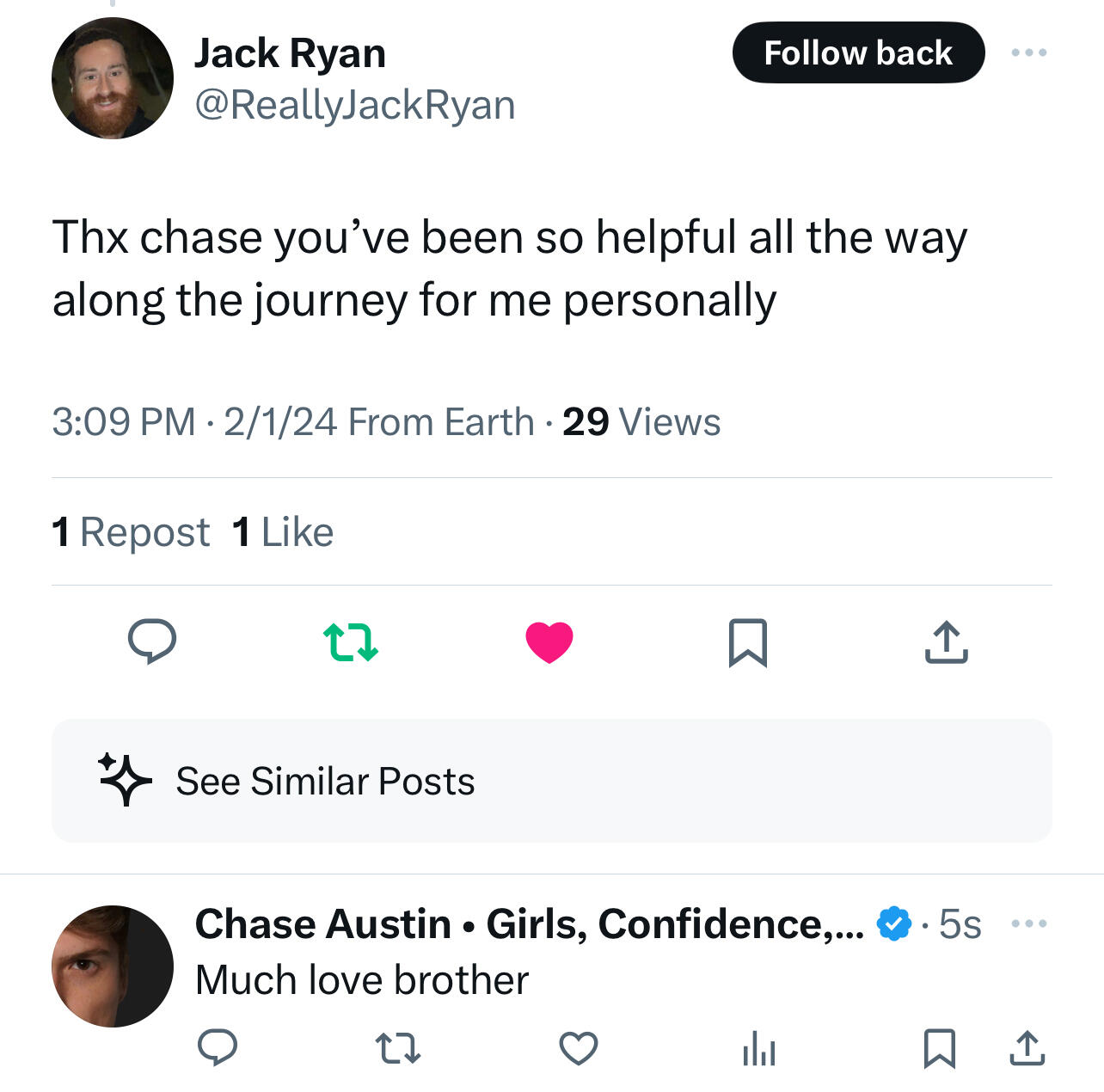View the 1 Repost list

point(131,532)
